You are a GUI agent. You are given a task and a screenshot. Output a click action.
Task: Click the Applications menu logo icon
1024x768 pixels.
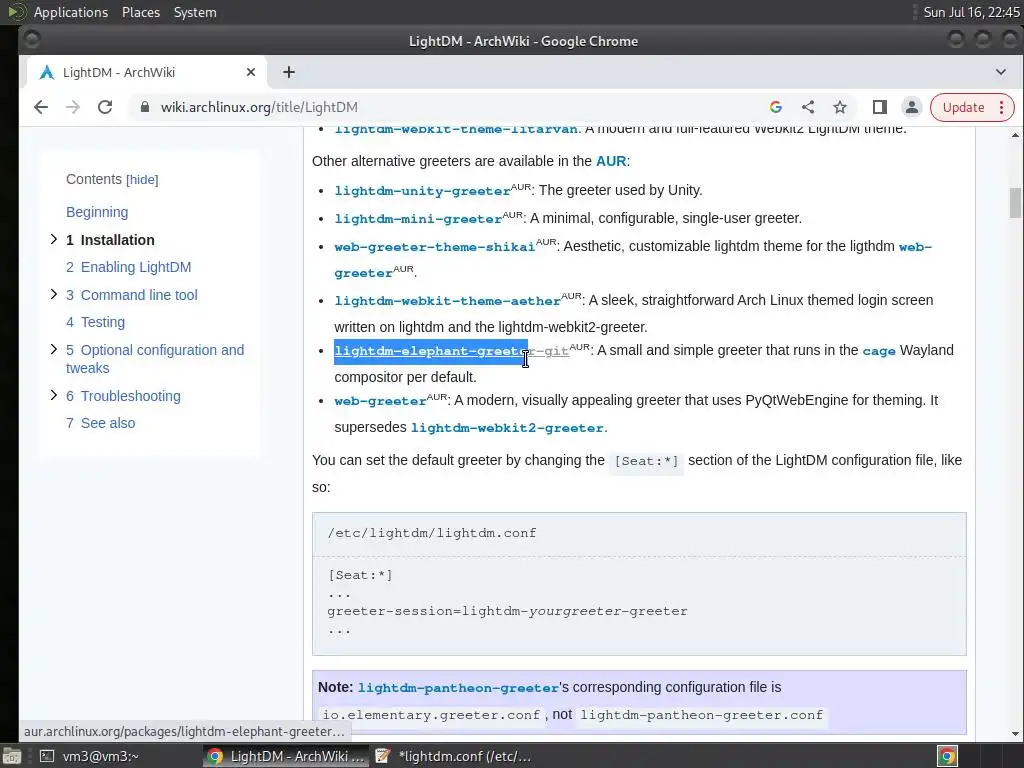(x=16, y=12)
